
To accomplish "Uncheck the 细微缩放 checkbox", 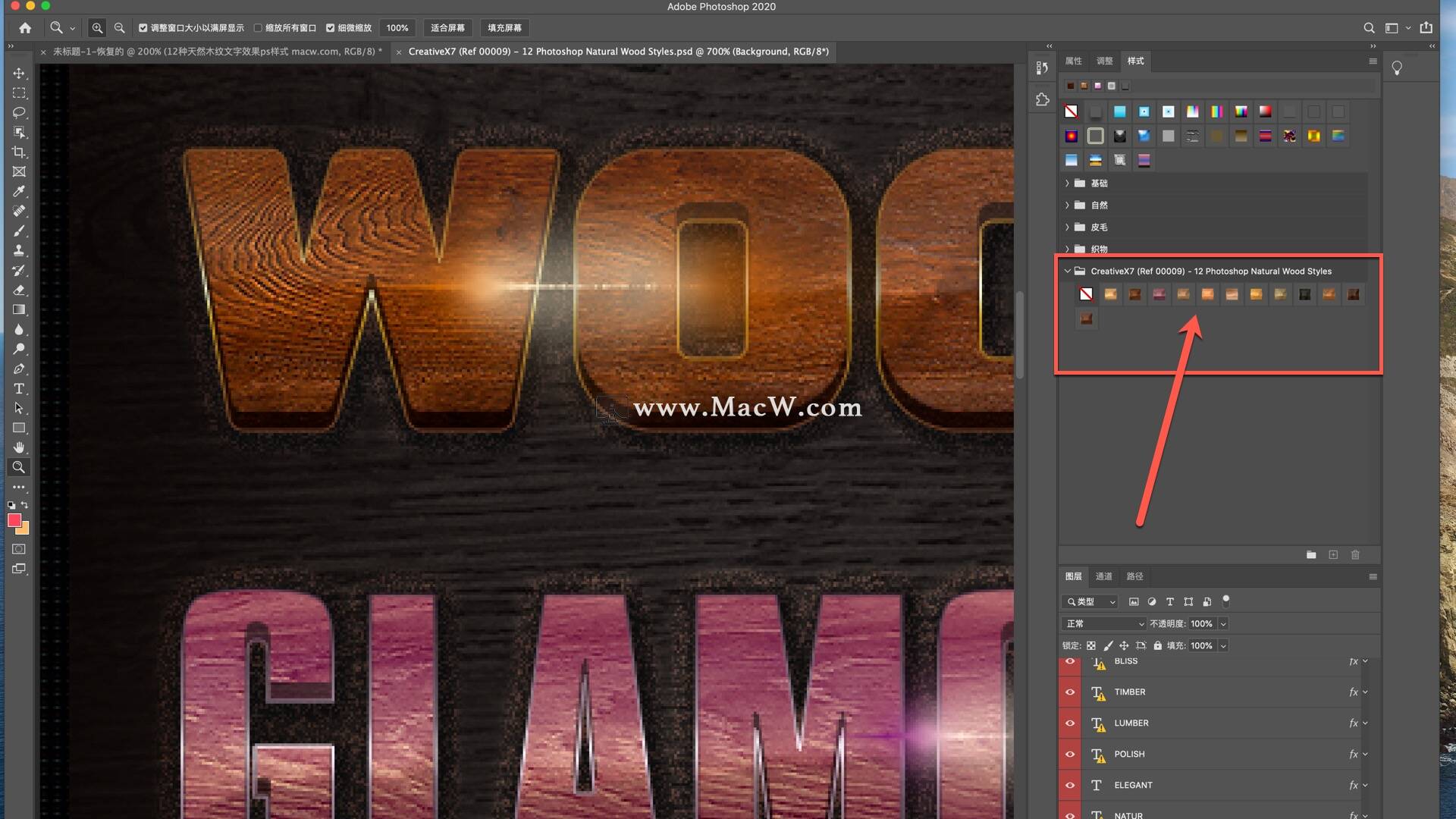I will tap(331, 28).
